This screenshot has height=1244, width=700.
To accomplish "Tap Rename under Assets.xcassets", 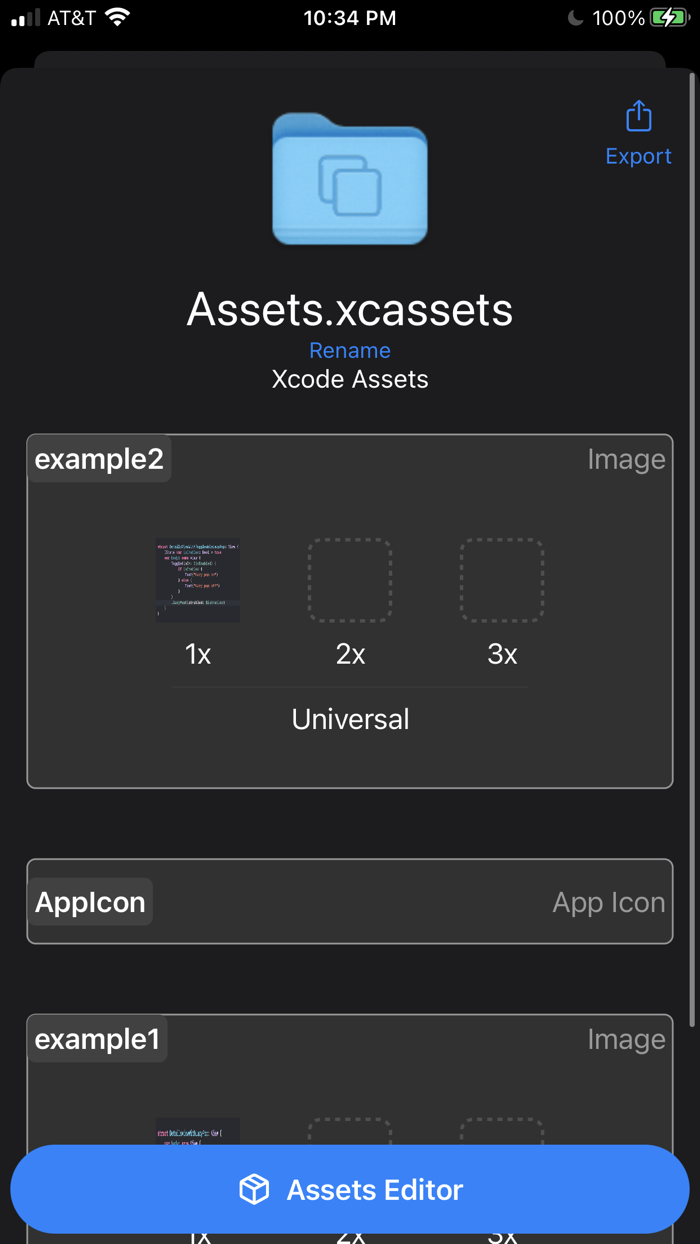I will tap(350, 350).
